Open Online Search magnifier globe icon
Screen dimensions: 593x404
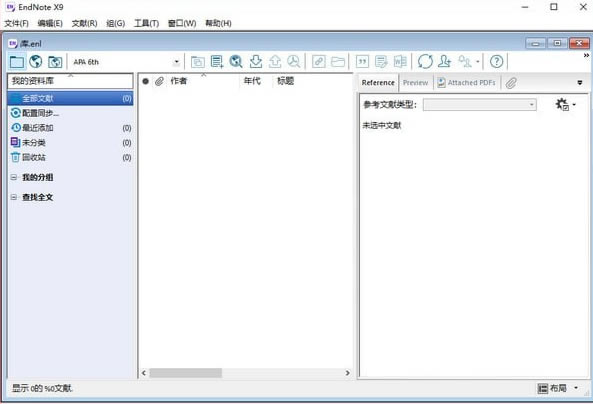click(x=236, y=61)
